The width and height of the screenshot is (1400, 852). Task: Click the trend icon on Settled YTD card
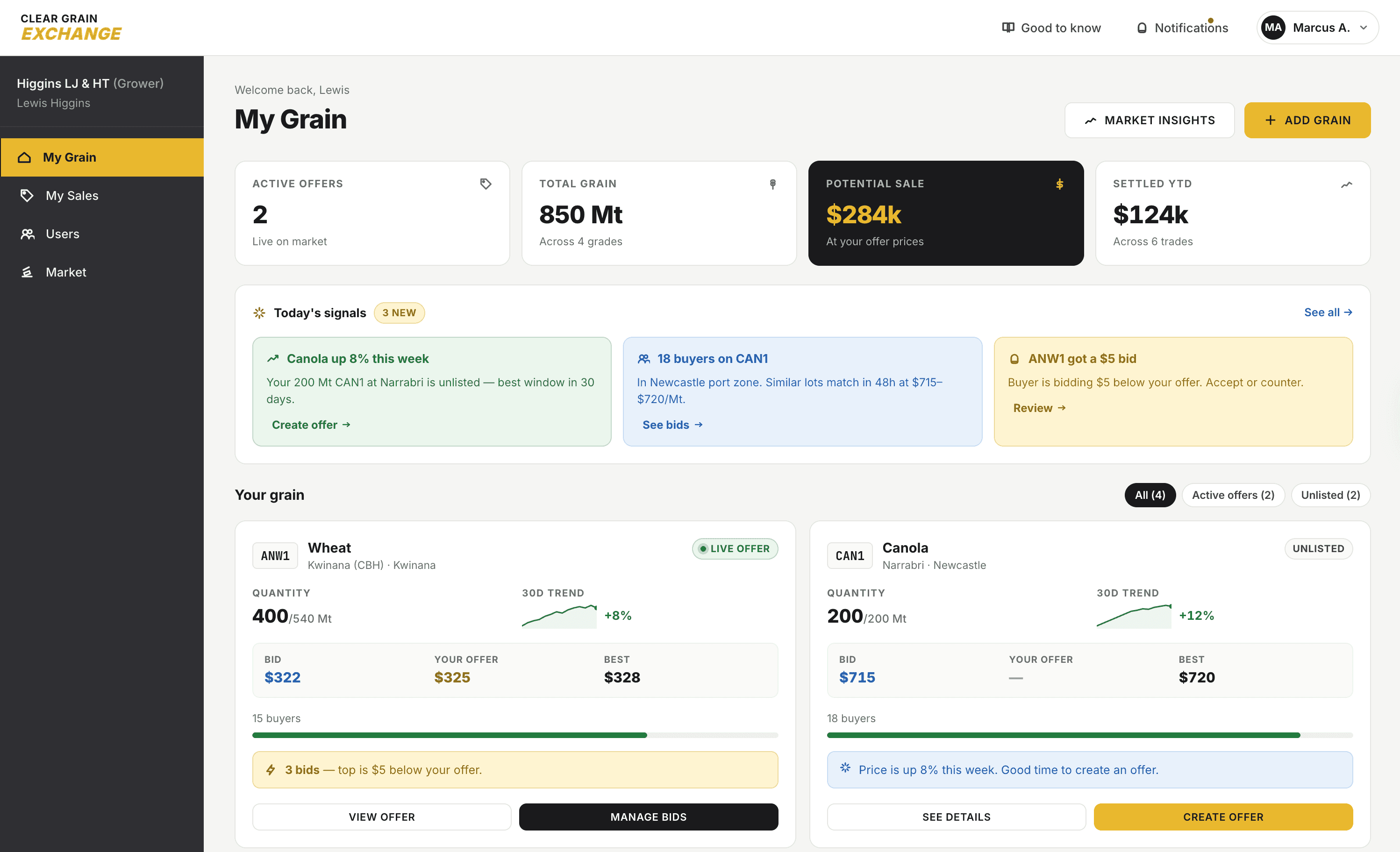(1348, 184)
